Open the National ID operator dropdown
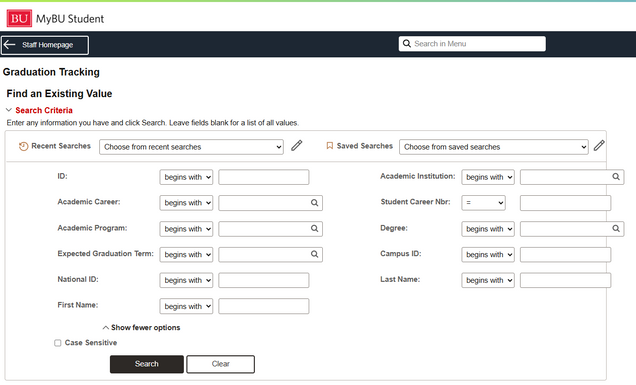 point(186,280)
